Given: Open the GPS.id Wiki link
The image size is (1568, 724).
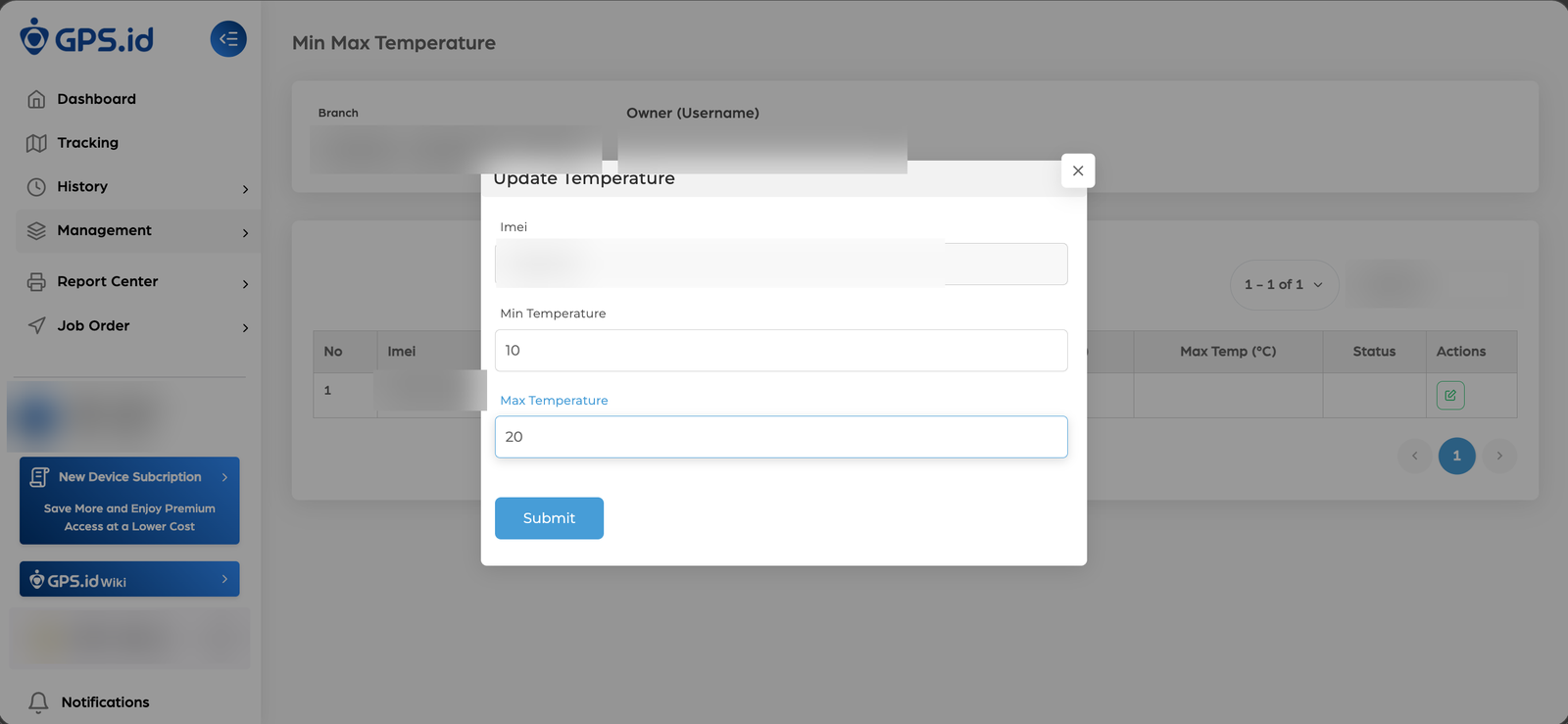Looking at the screenshot, I should 129,579.
